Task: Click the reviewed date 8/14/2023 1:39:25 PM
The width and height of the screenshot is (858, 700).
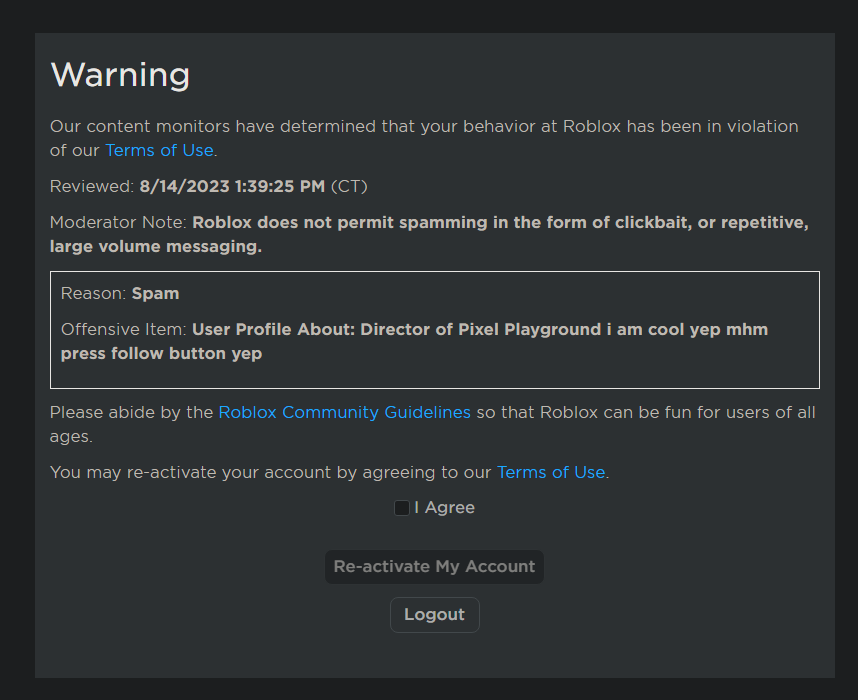Action: tap(232, 186)
